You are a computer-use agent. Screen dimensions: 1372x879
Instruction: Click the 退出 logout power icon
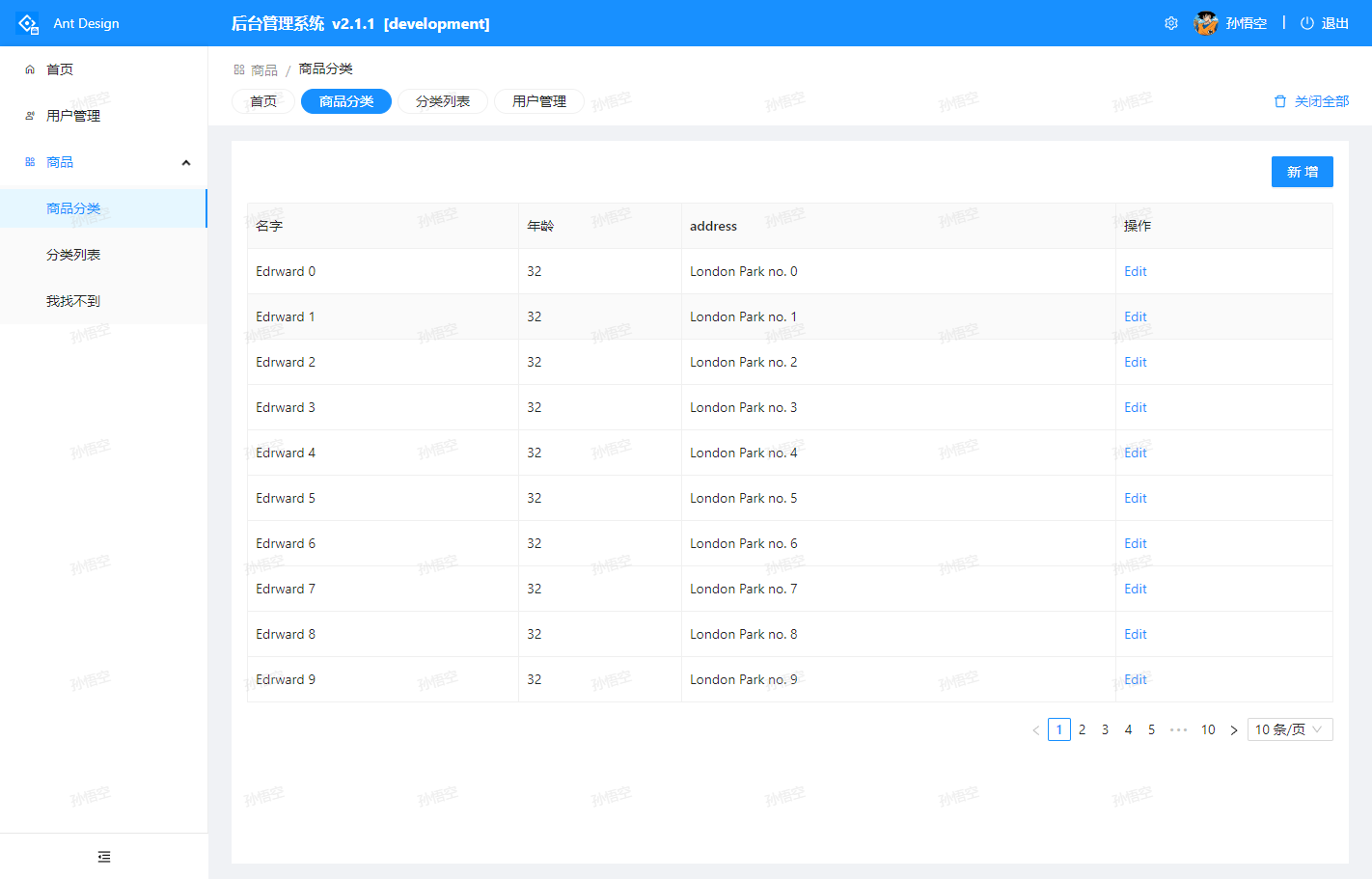pos(1307,23)
